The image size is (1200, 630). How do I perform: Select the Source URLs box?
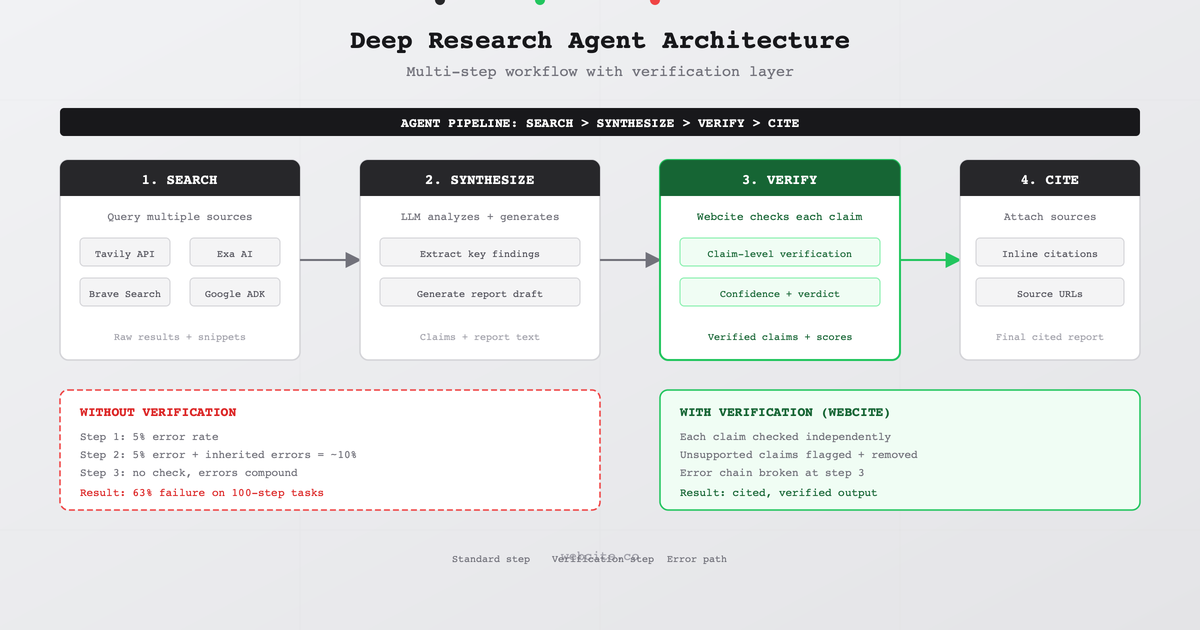pyautogui.click(x=1050, y=292)
